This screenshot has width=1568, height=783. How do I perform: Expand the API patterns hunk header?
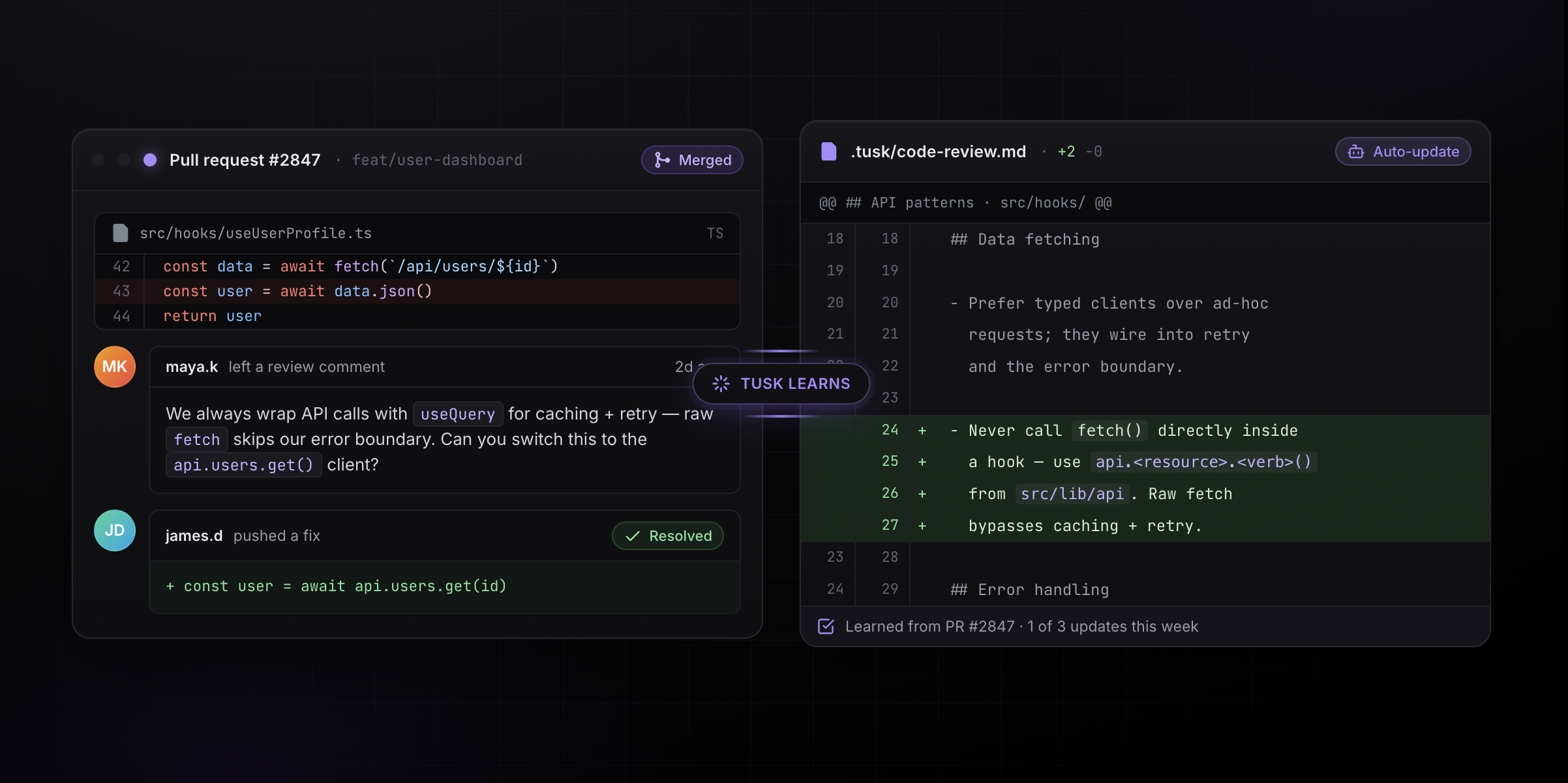click(x=965, y=203)
